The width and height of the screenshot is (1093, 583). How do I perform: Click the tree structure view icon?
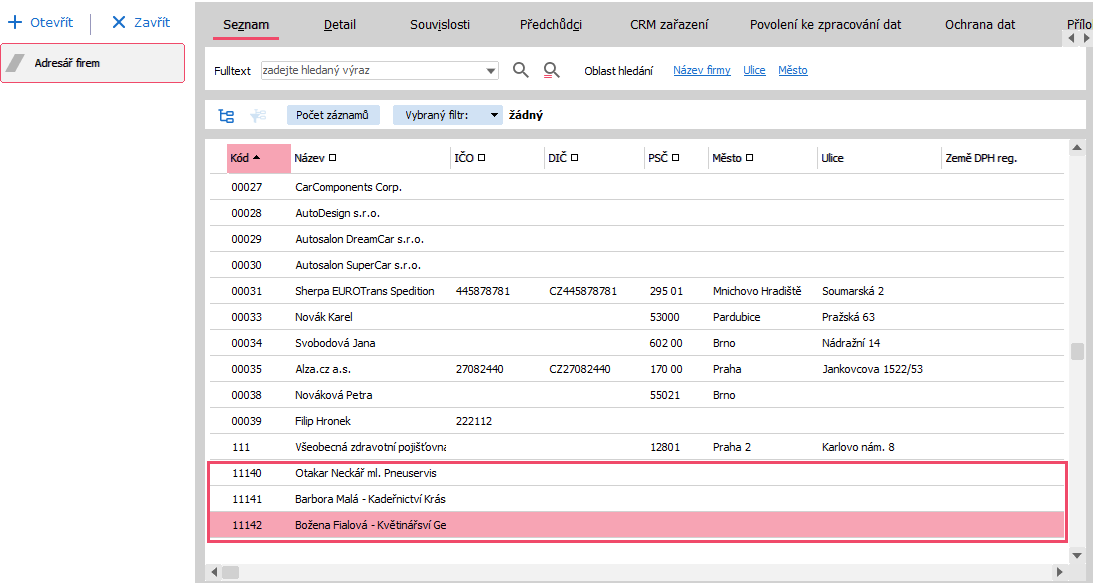click(x=227, y=116)
